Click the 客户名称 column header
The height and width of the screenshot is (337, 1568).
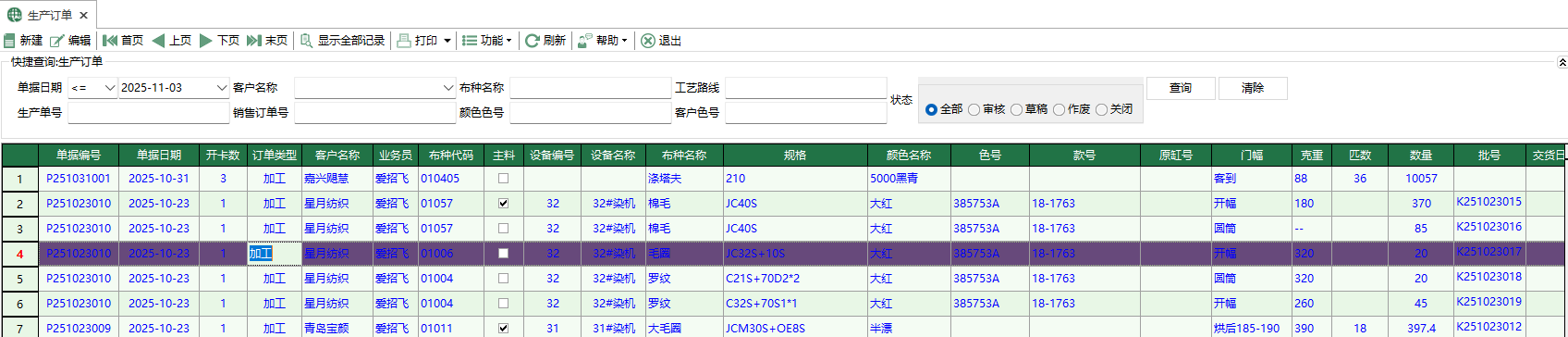tap(337, 155)
